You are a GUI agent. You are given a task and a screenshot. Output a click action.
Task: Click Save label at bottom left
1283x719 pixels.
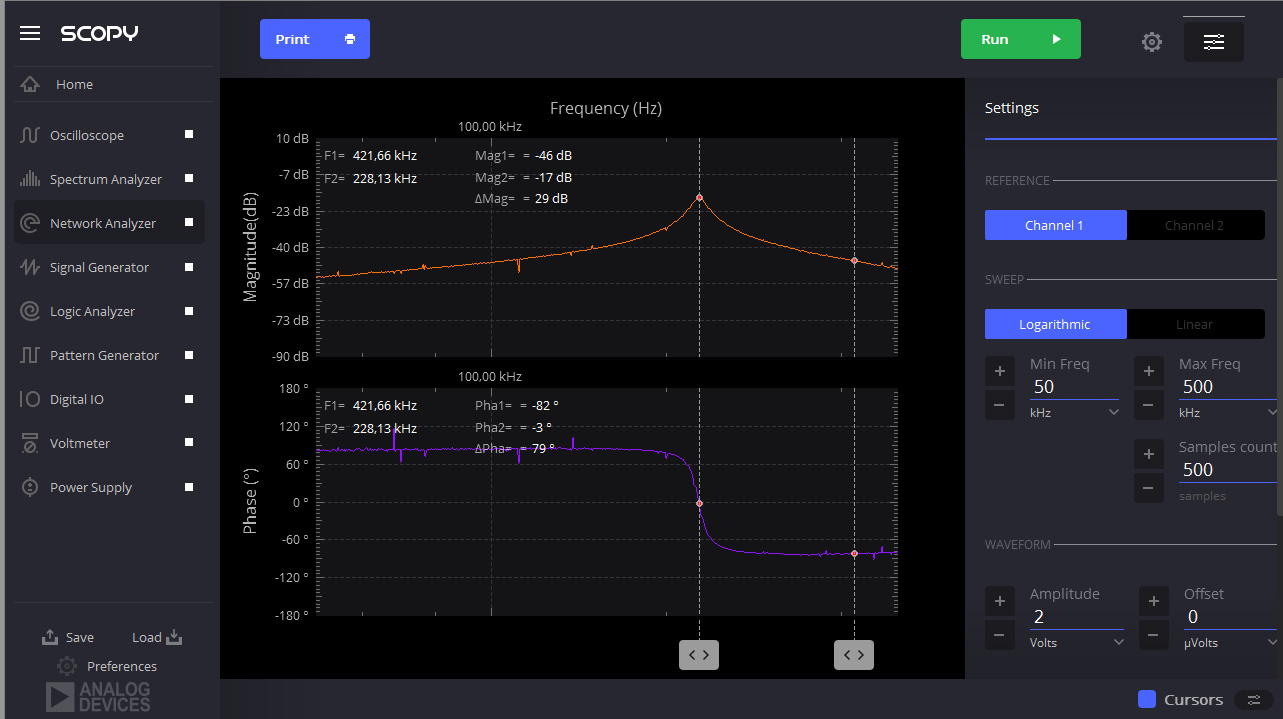click(80, 638)
